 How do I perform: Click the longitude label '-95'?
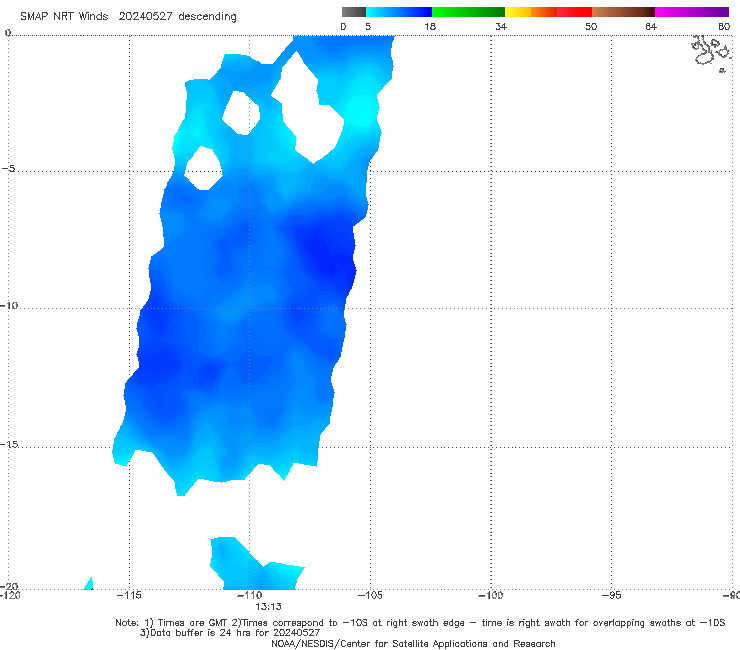[x=611, y=595]
